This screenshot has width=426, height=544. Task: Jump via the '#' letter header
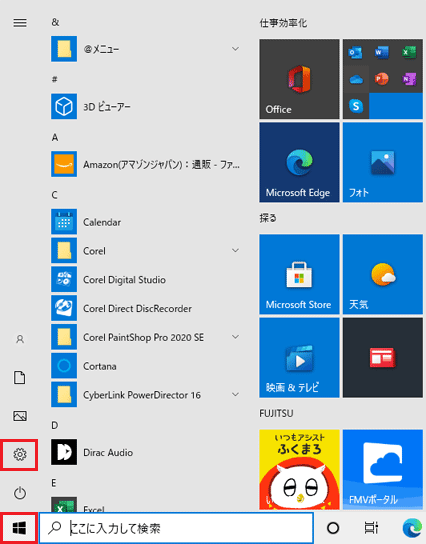pyautogui.click(x=54, y=80)
